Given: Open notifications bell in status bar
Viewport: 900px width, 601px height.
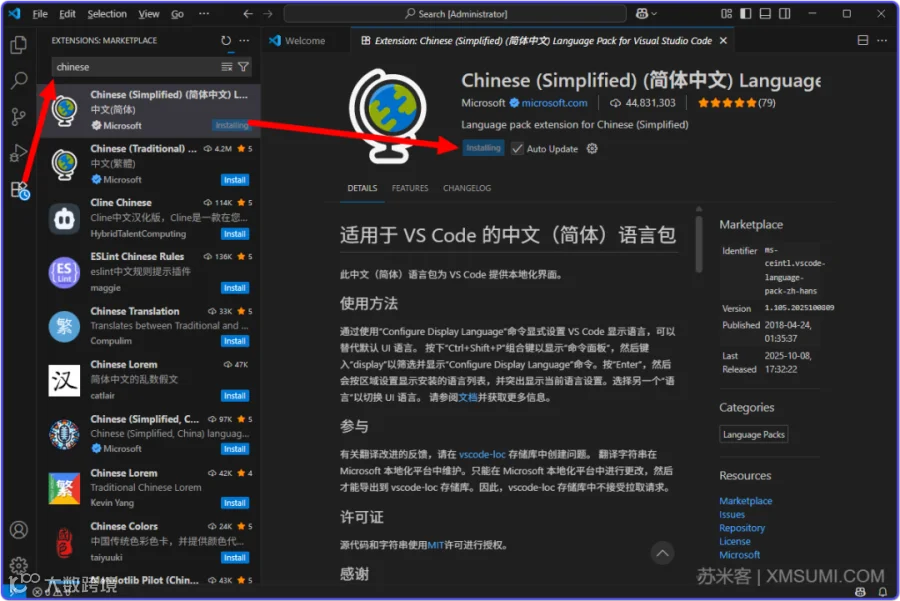Looking at the screenshot, I should pyautogui.click(x=883, y=591).
